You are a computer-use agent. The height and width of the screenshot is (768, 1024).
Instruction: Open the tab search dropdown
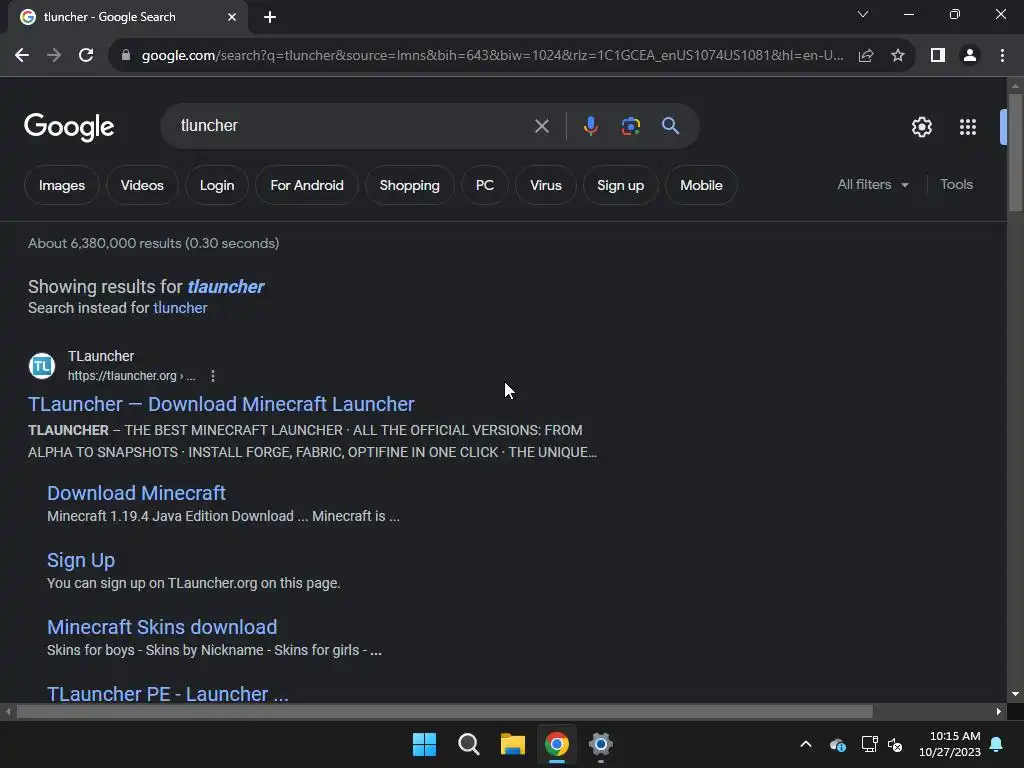click(863, 14)
